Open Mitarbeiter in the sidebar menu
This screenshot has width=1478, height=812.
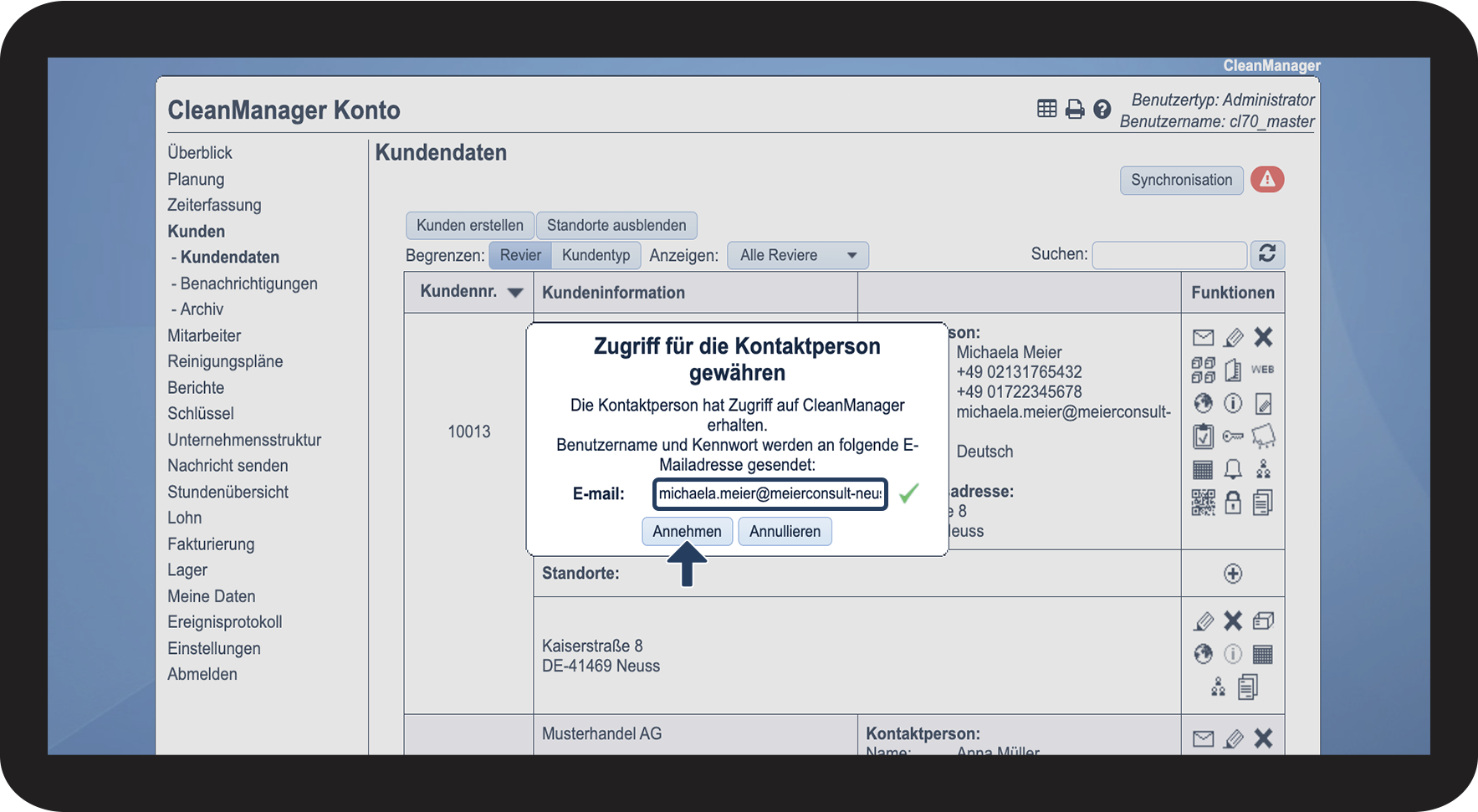coord(204,335)
